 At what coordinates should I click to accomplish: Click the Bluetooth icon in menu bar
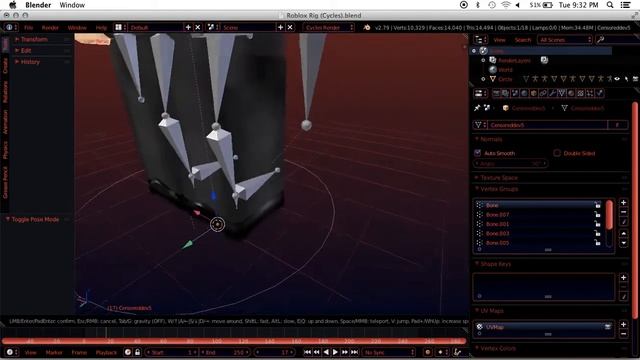coord(478,5)
